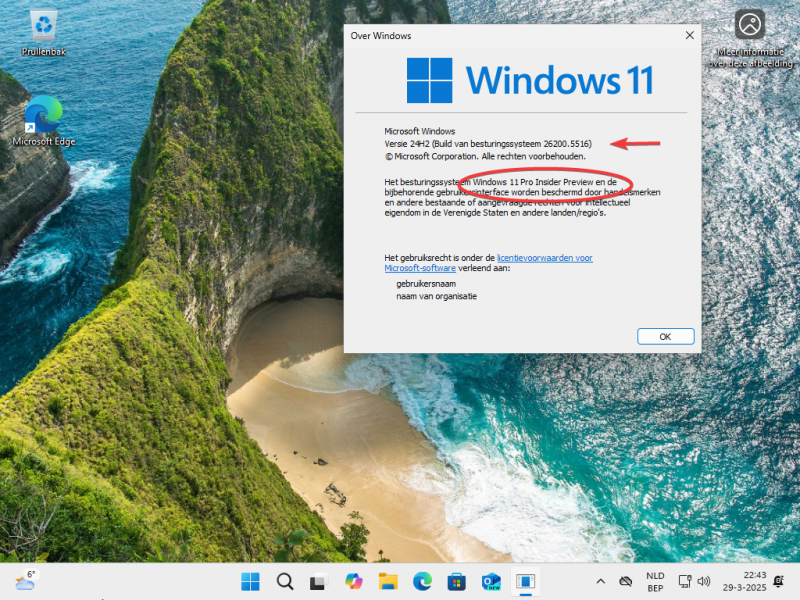Screen dimensions: 800x600
Task: Click OK in Over Windows dialog
Action: point(665,337)
